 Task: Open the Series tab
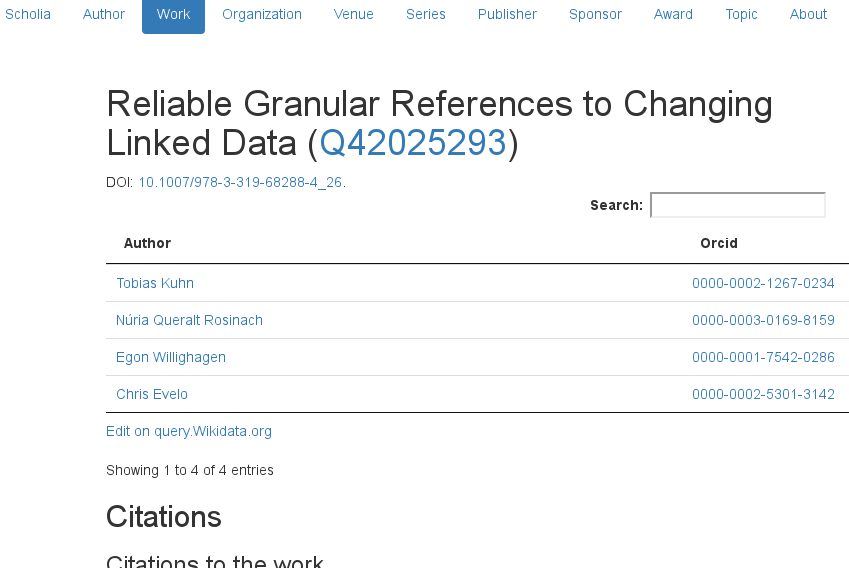coord(426,14)
